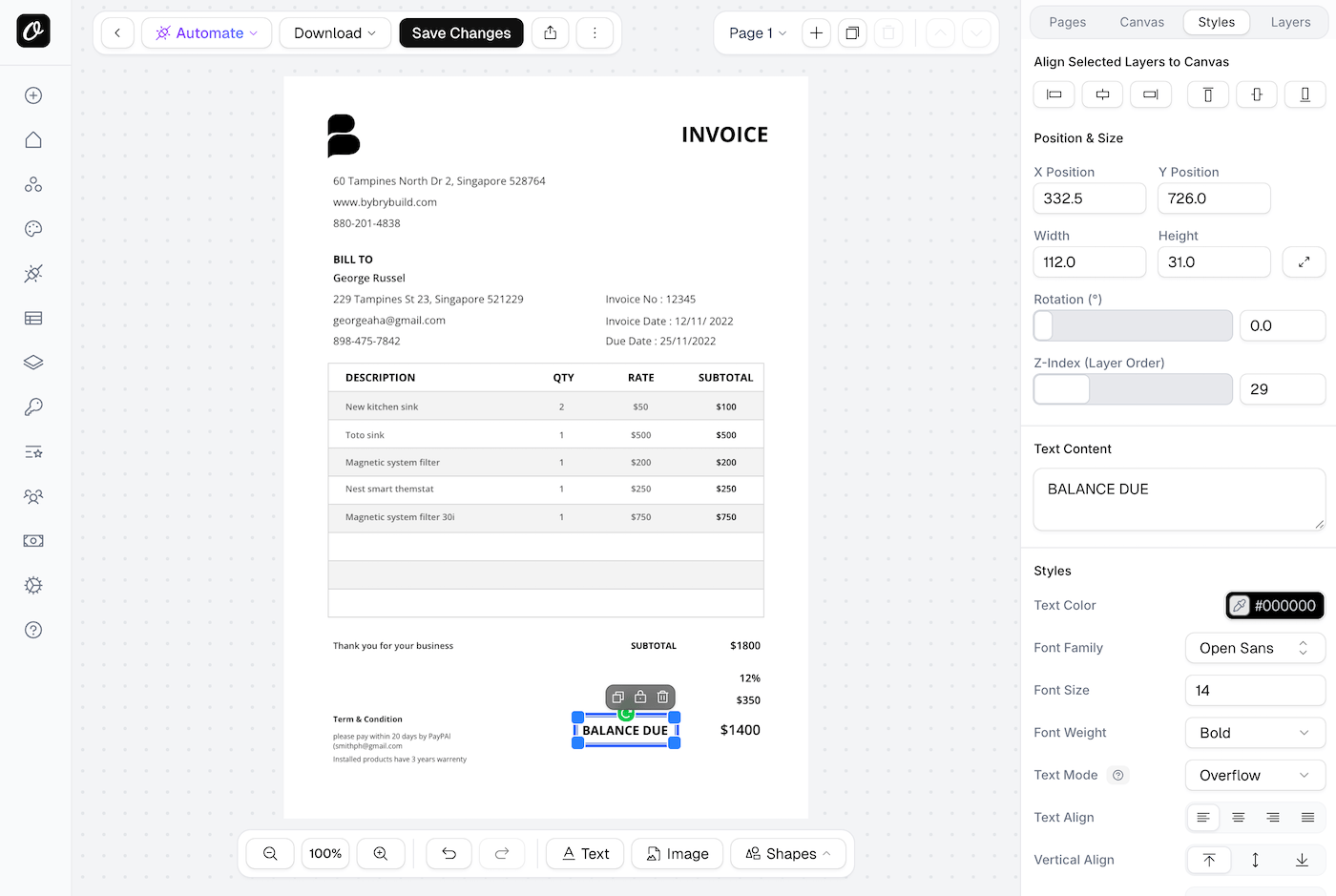Image resolution: width=1336 pixels, height=896 pixels.
Task: Delete selected layer using floating trash icon
Action: 662,697
